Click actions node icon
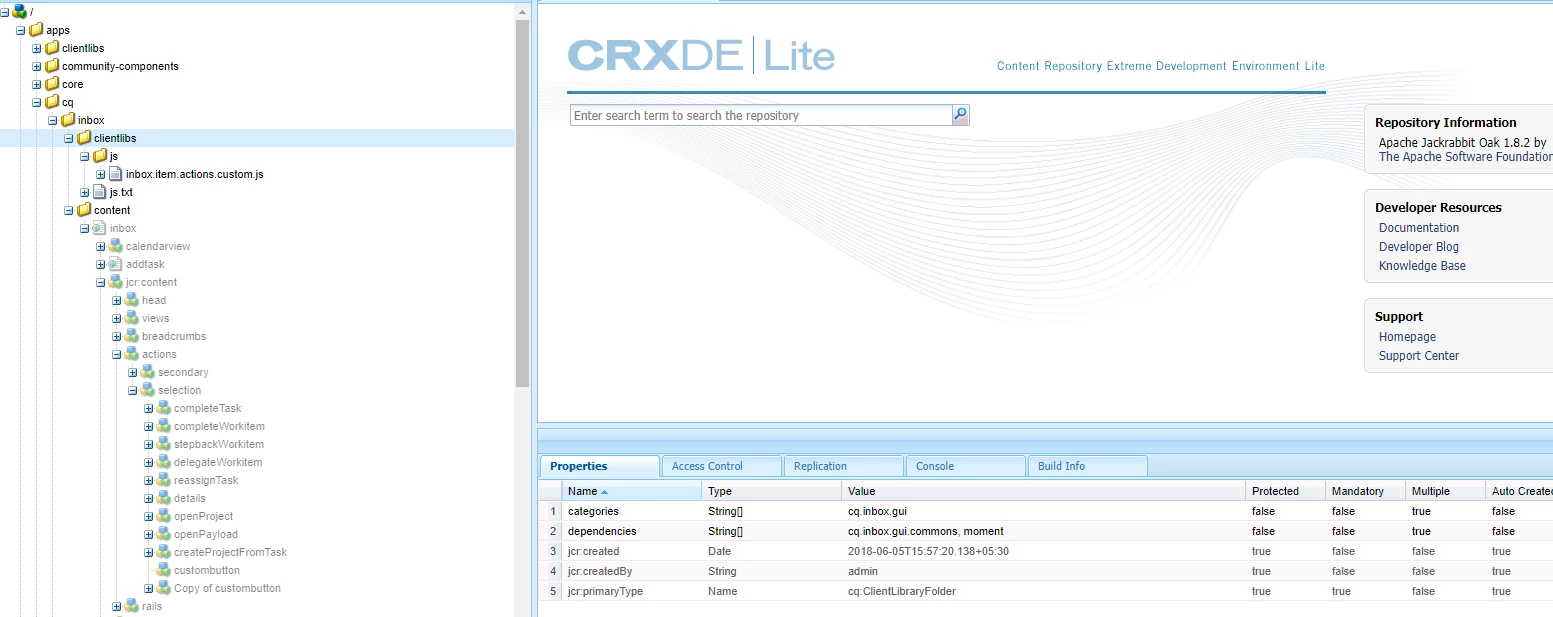1553x617 pixels. pos(132,354)
